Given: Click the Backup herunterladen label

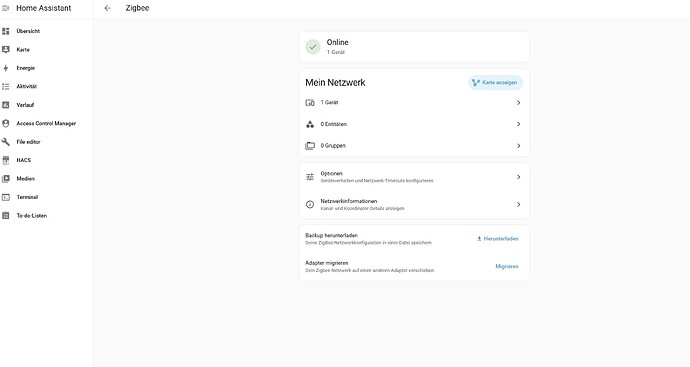Looking at the screenshot, I should [x=331, y=235].
